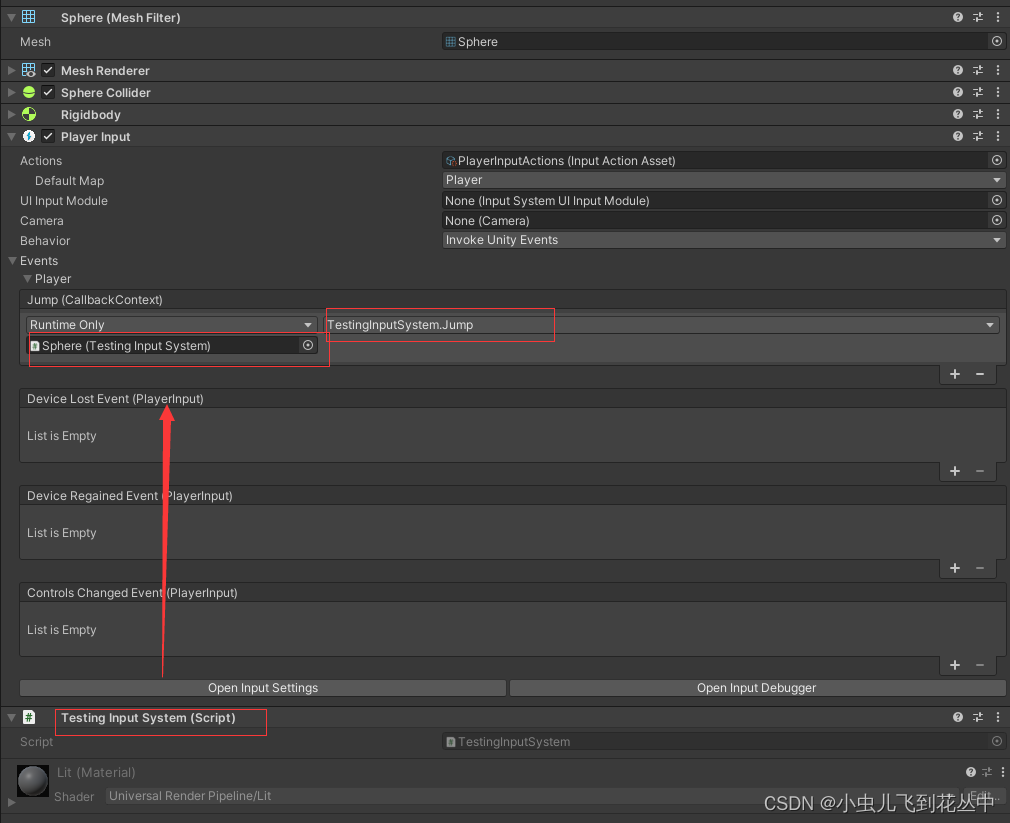
Task: Collapse the Sphere Mesh Filter component
Action: pos(11,17)
